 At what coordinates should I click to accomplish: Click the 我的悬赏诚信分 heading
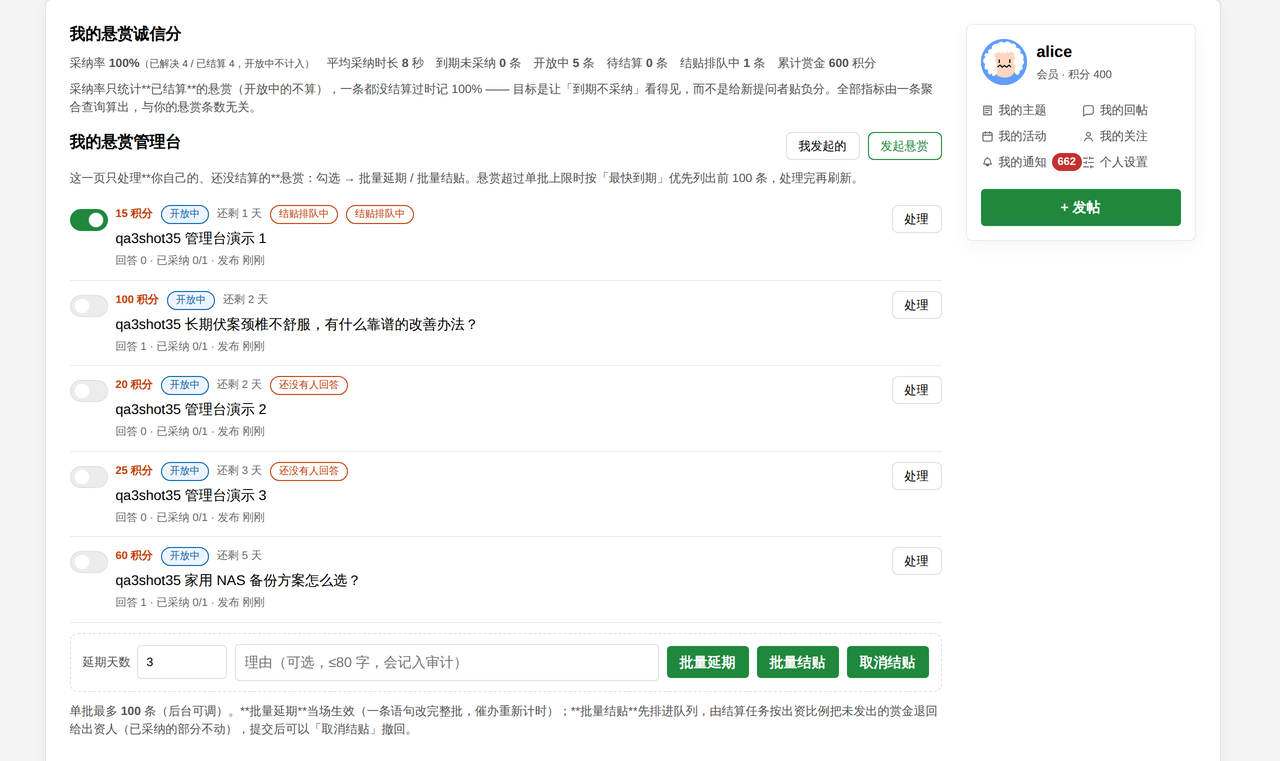(125, 34)
